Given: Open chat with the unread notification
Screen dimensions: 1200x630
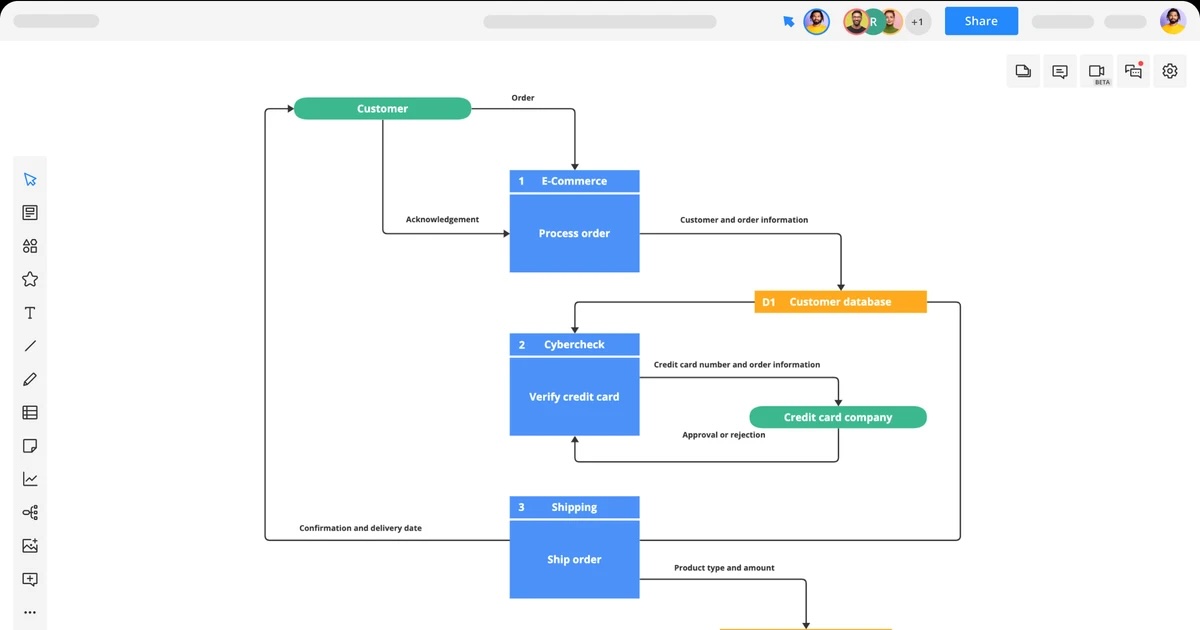Looking at the screenshot, I should click(x=1132, y=70).
